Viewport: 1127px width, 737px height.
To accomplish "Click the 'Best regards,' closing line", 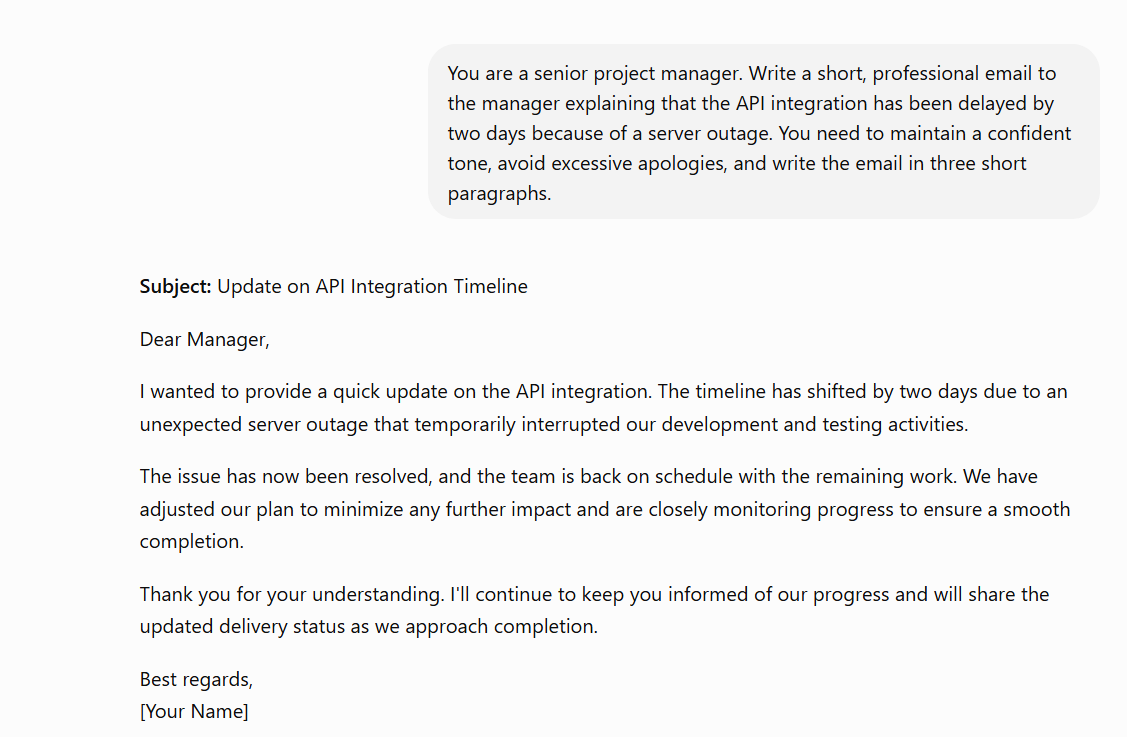I will 196,679.
